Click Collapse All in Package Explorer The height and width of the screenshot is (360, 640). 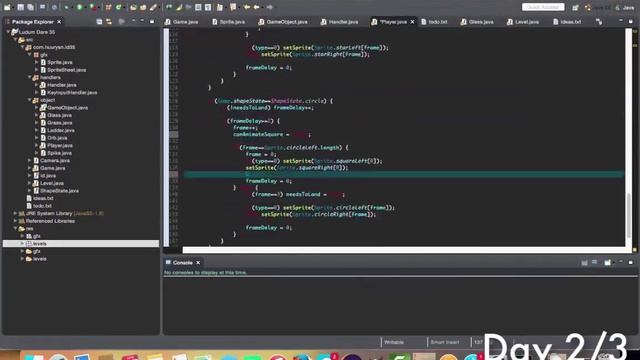coord(99,22)
